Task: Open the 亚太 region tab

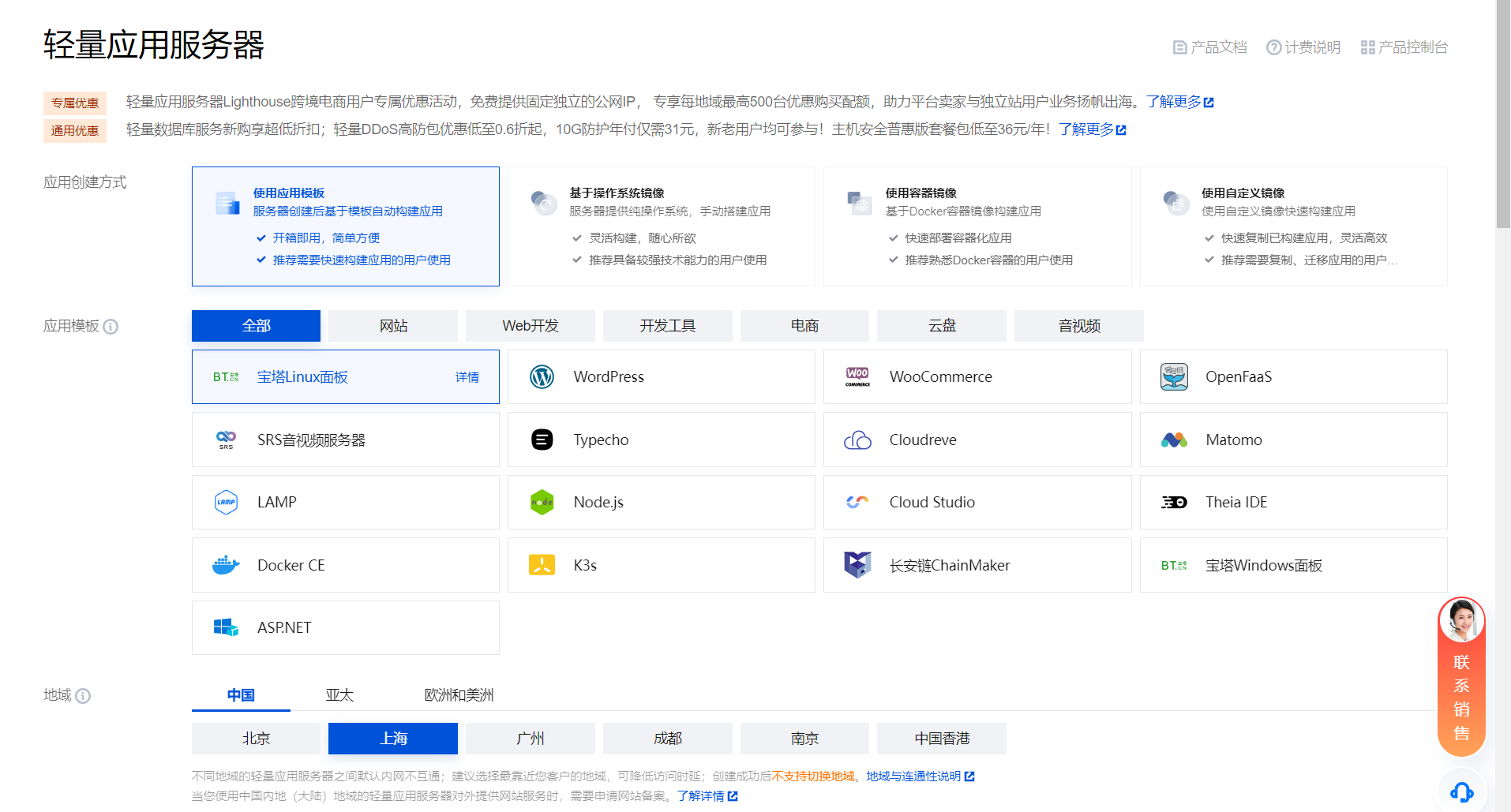Action: point(339,695)
